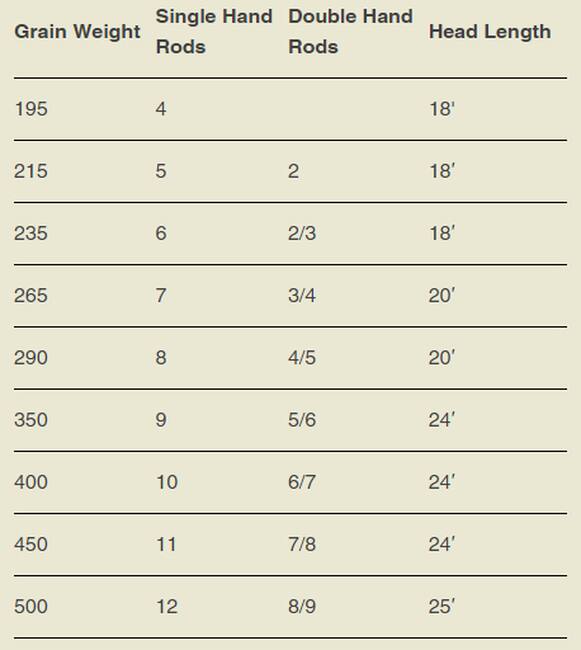
Task: Click the 8/9 double hand rods value
Action: (x=302, y=606)
